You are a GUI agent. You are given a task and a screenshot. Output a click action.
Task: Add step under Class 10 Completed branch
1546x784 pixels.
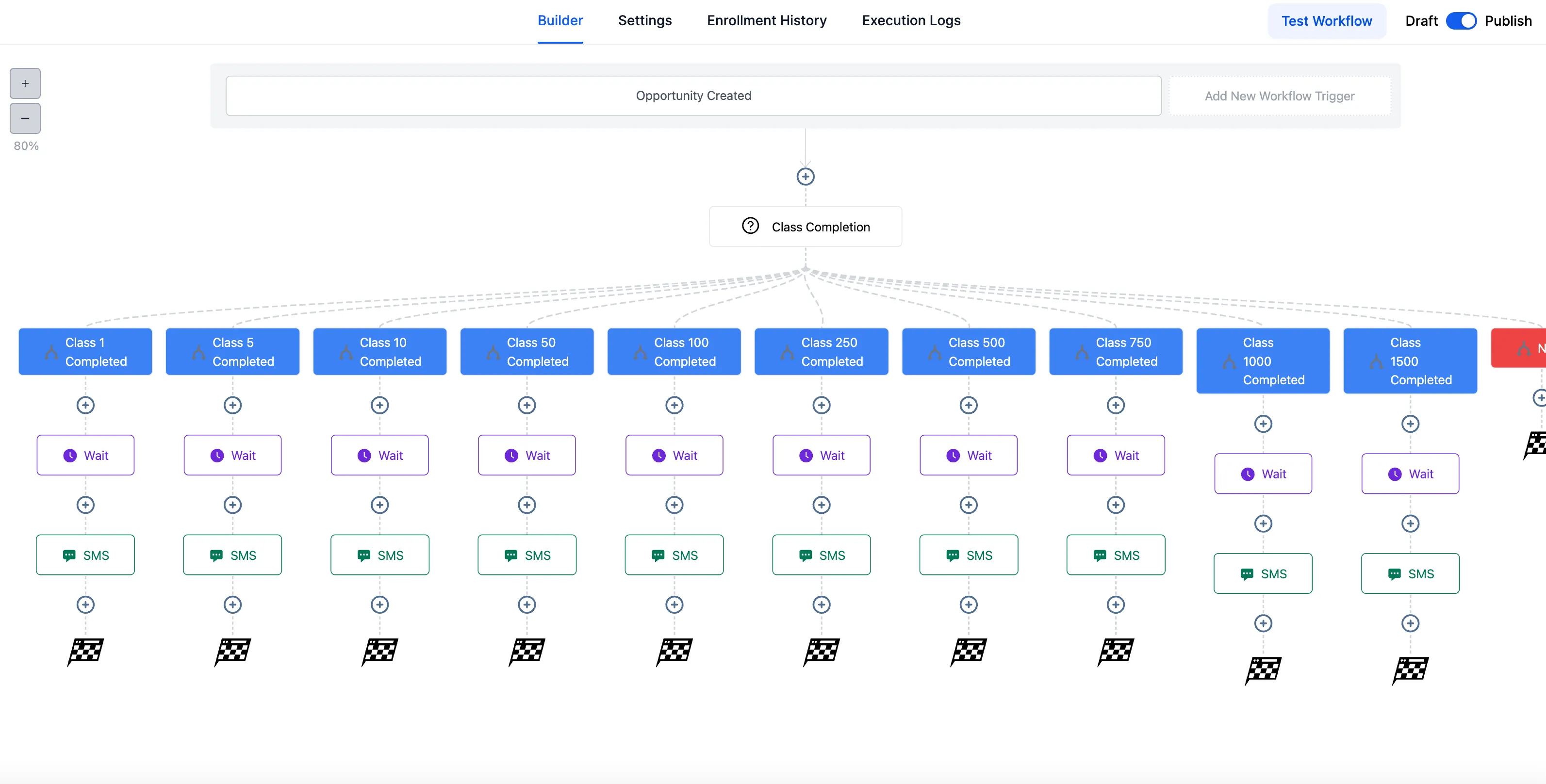point(380,405)
